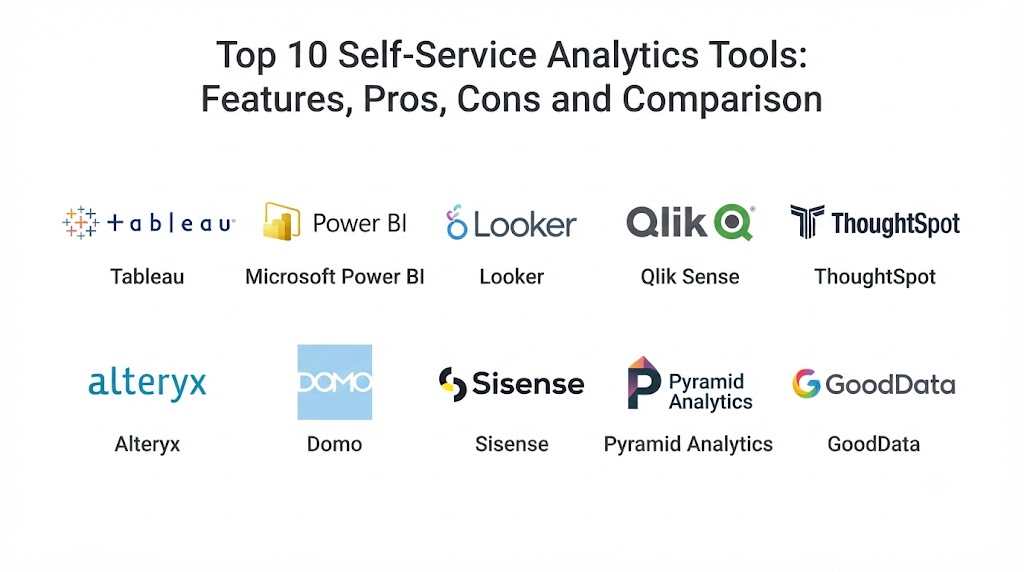Screen dimensions: 1024x572
Task: Select the Sisense caption text
Action: [x=511, y=445]
